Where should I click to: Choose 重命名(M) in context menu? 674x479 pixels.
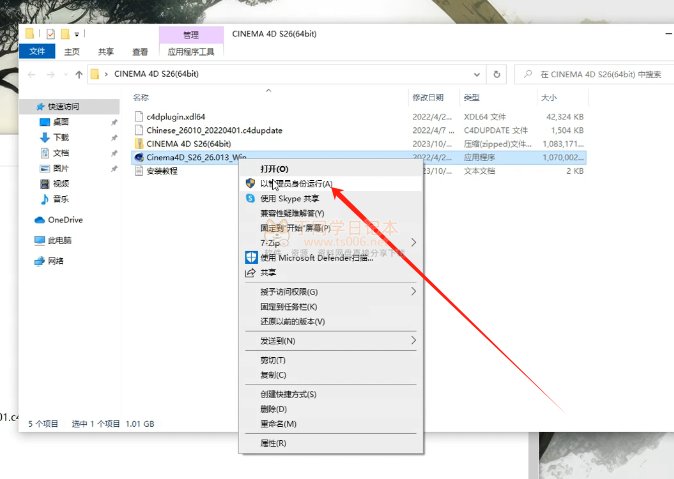(x=331, y=424)
